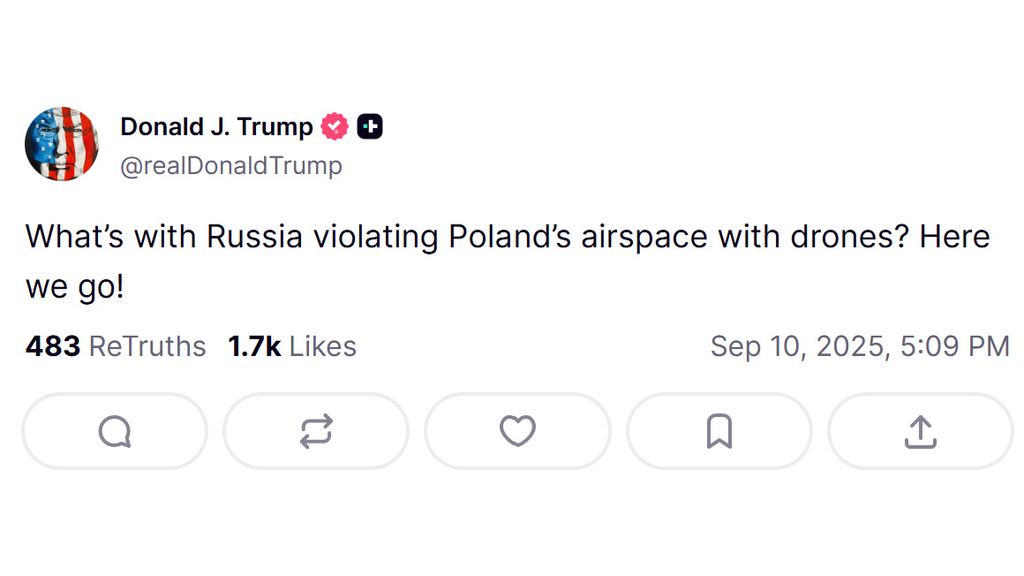Open the share upload icon
Viewport: 1024px width, 576px height.
click(x=920, y=431)
